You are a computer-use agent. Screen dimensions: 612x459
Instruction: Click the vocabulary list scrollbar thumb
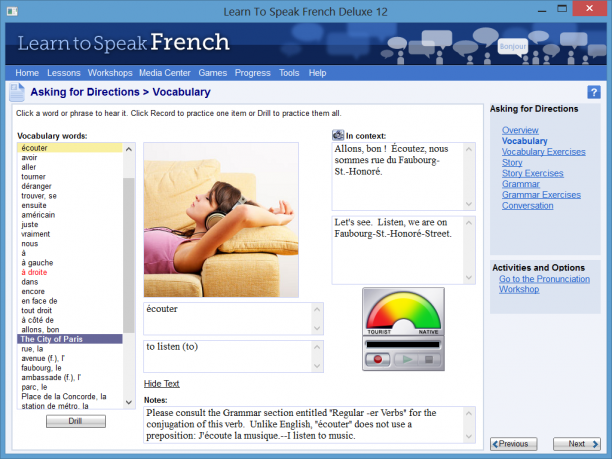pyautogui.click(x=128, y=255)
